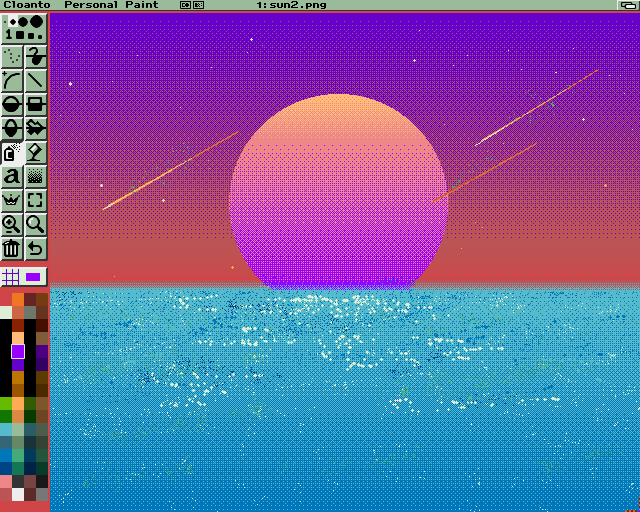Click the undo arrow button
The image size is (640, 512).
click(36, 249)
